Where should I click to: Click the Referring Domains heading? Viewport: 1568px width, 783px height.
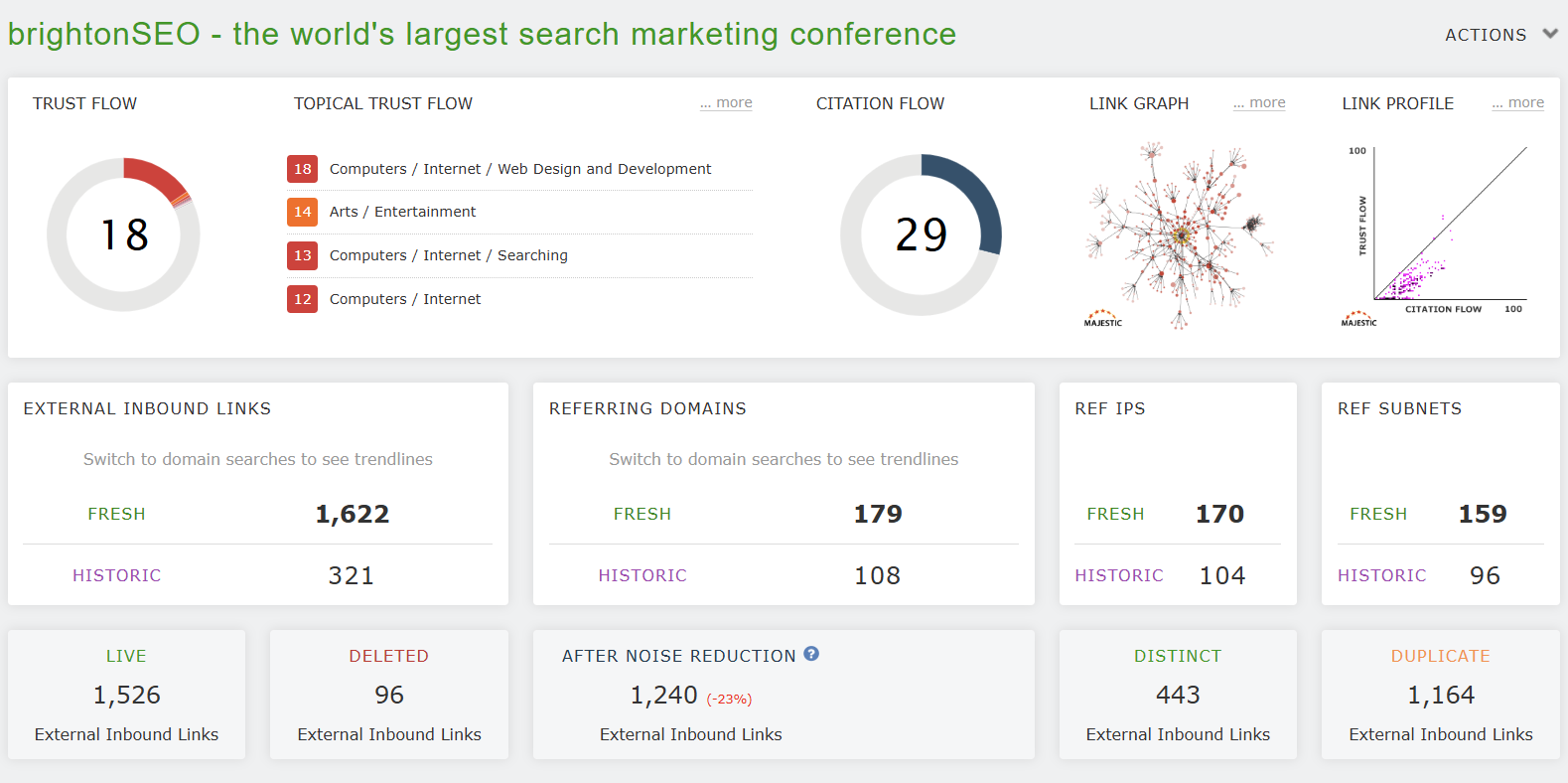(x=647, y=408)
